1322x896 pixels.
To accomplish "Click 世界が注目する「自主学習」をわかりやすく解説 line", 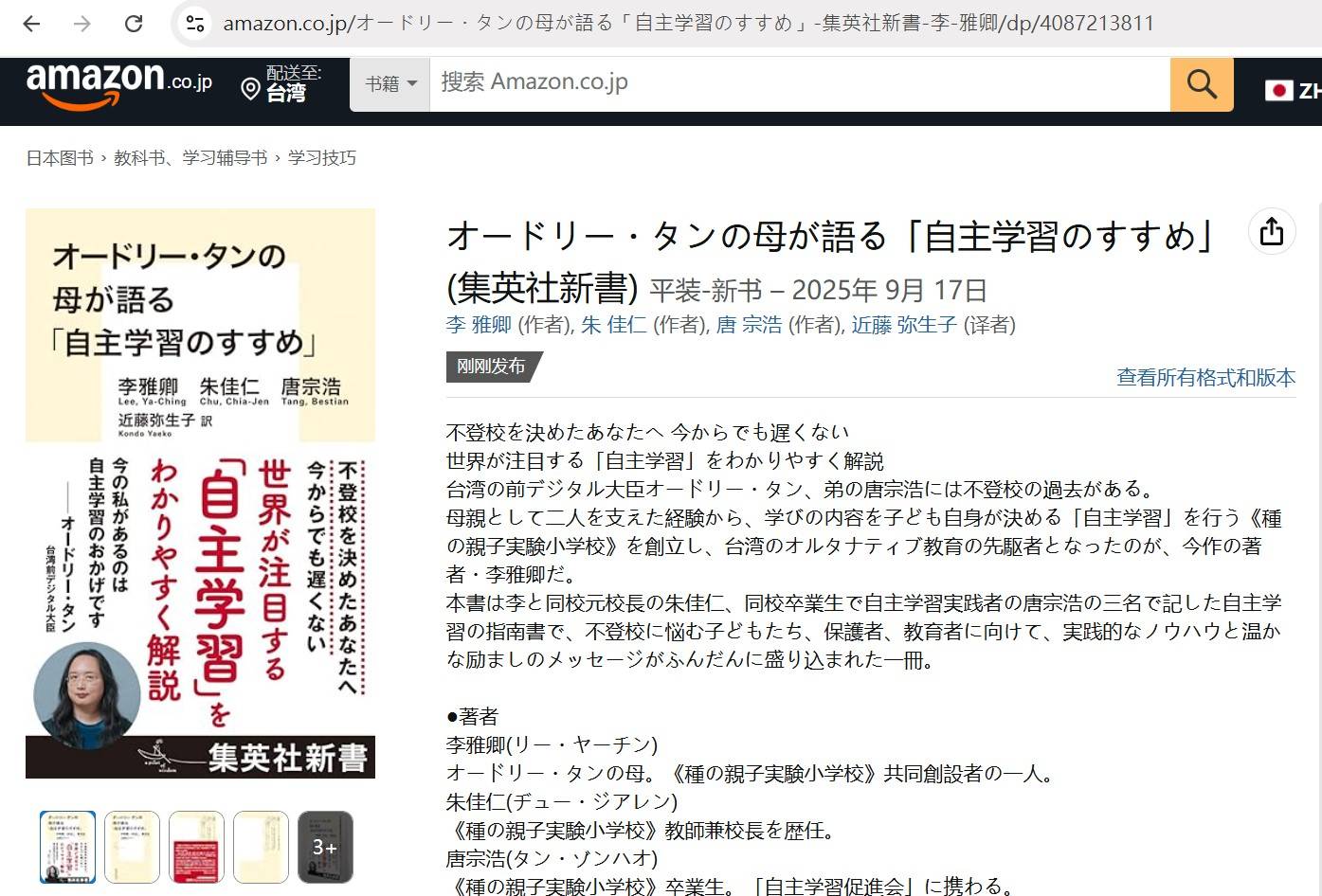I will pos(664,461).
